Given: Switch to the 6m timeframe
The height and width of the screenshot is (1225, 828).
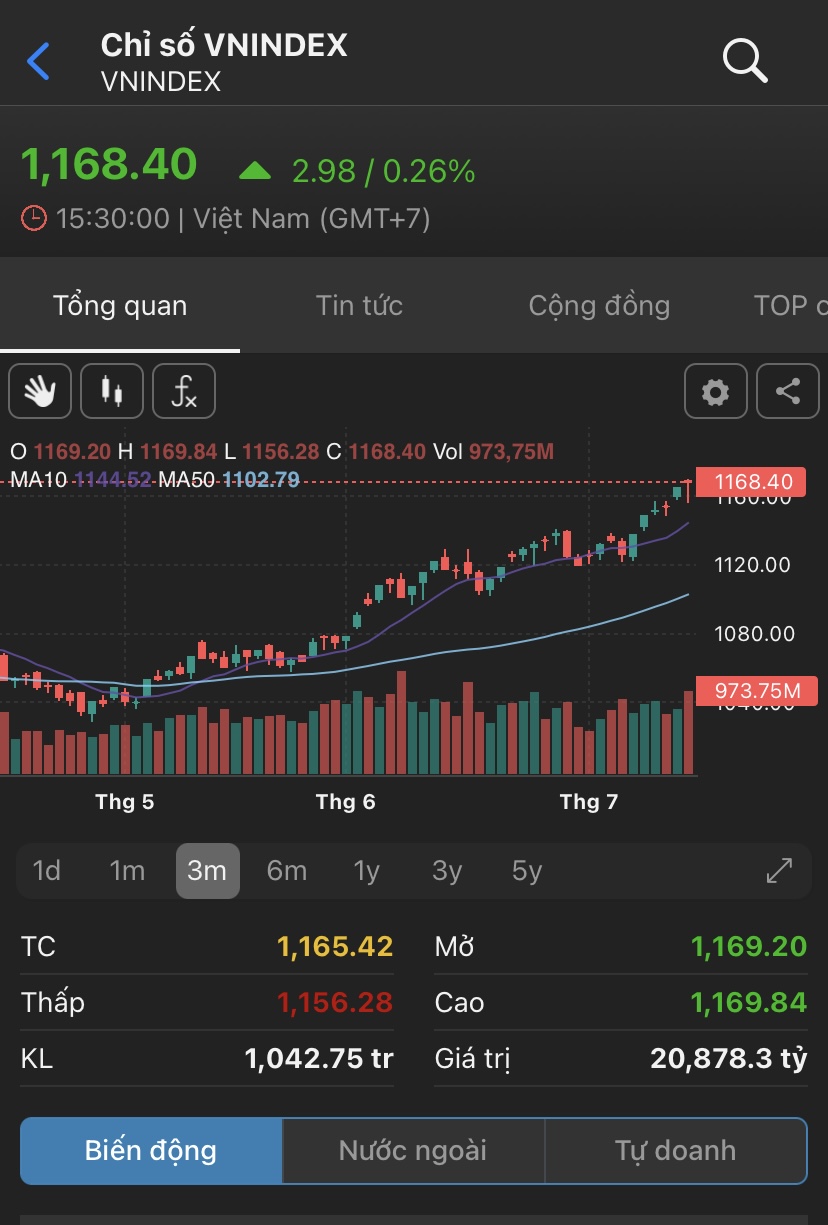Looking at the screenshot, I should point(287,871).
